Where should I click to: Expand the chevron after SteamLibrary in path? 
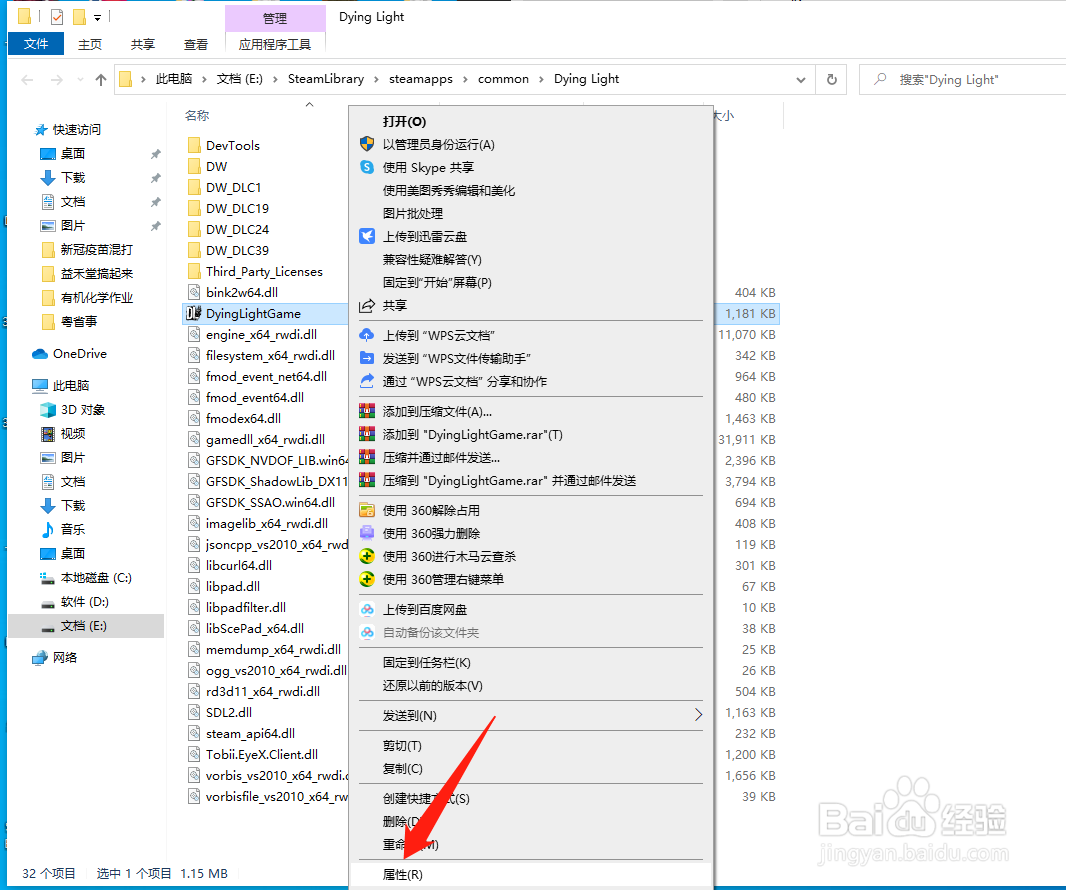[377, 80]
